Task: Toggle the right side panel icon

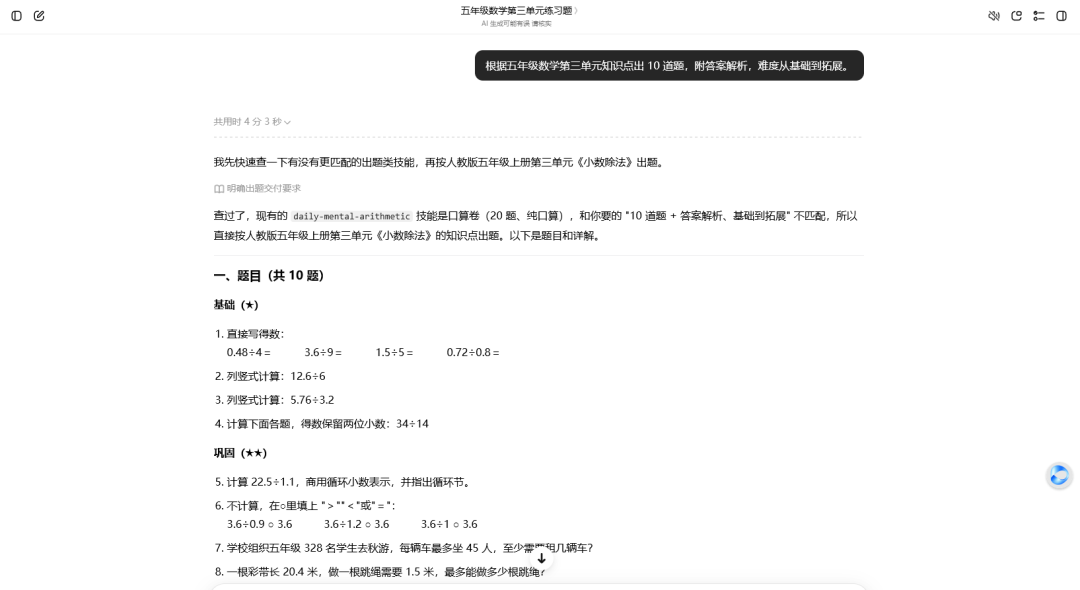Action: click(x=1061, y=16)
